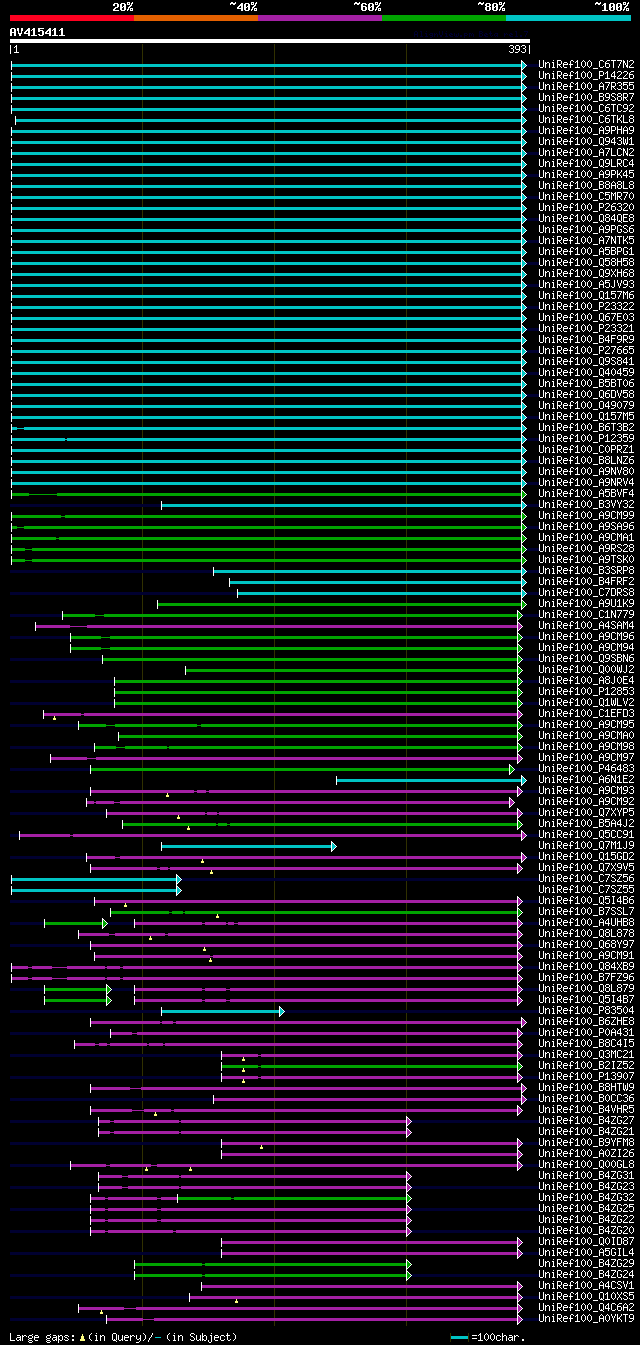
Task: Select label UniRef100_A4UHB8
Action: [586, 922]
